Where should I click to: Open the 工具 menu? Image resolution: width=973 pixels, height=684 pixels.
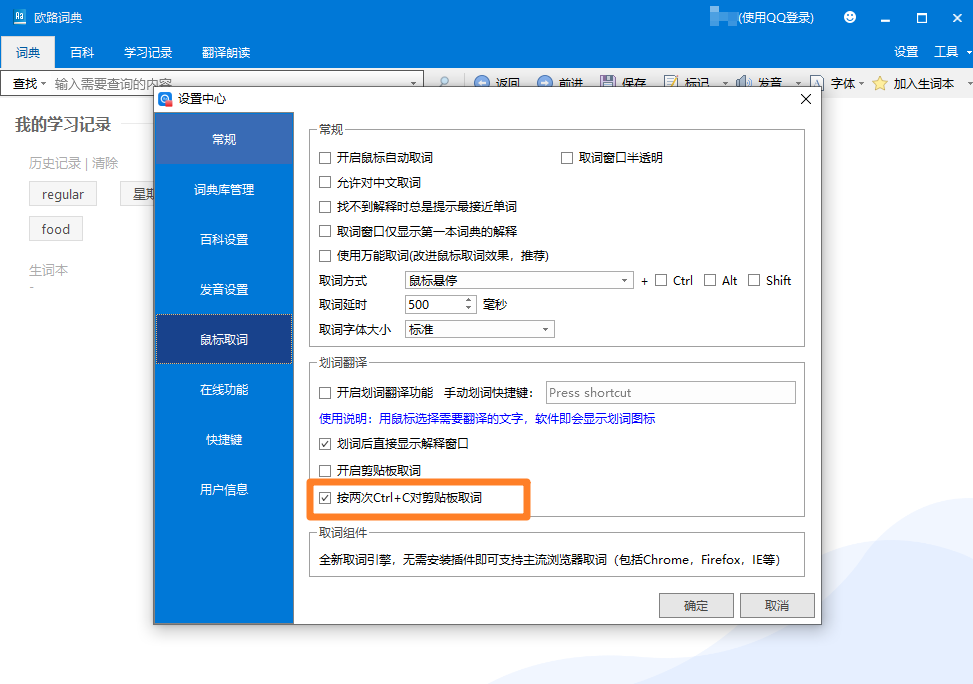(945, 53)
